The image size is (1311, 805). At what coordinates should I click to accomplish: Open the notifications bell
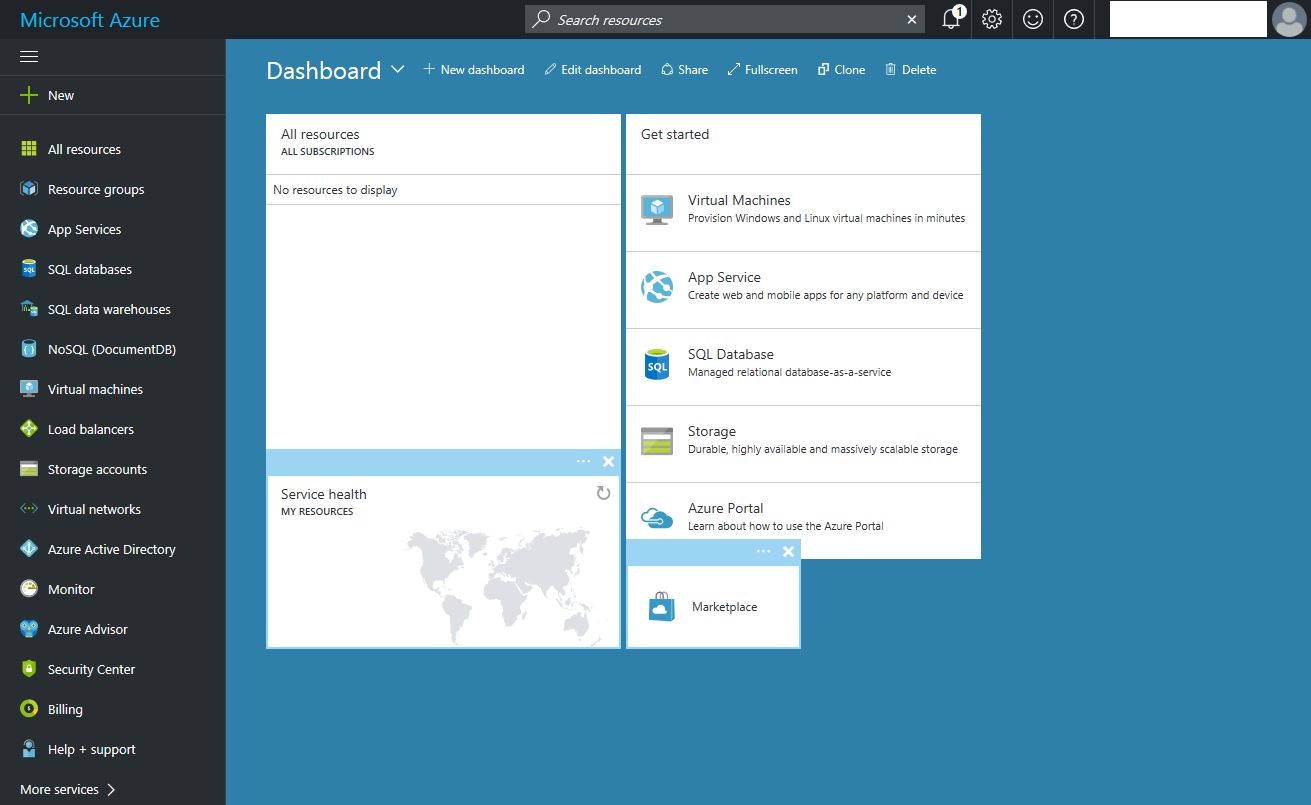[x=950, y=19]
